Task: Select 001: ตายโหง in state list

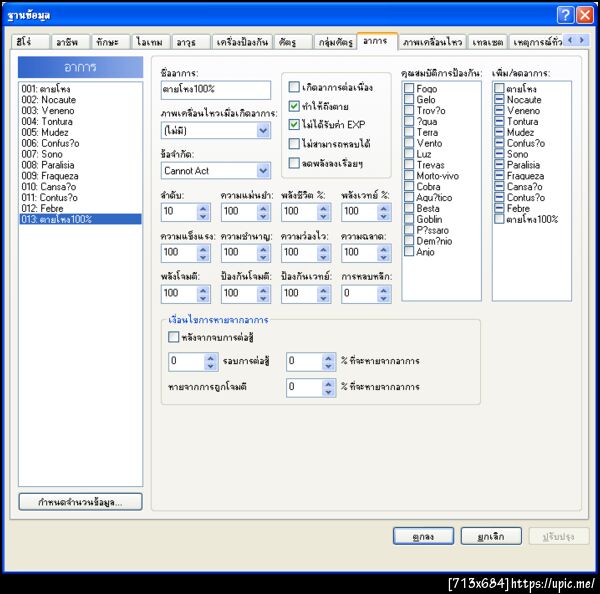Action: tap(80, 89)
